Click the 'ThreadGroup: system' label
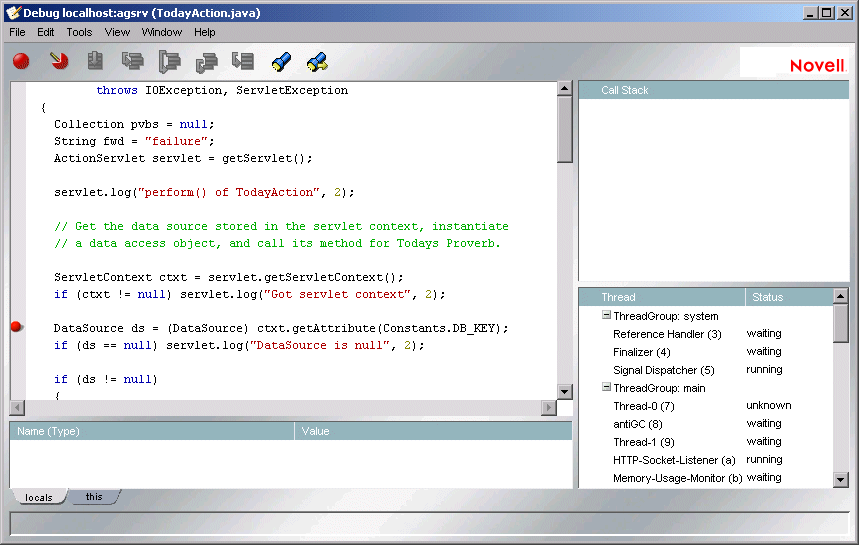Viewport: 859px width, 545px height. [x=666, y=316]
